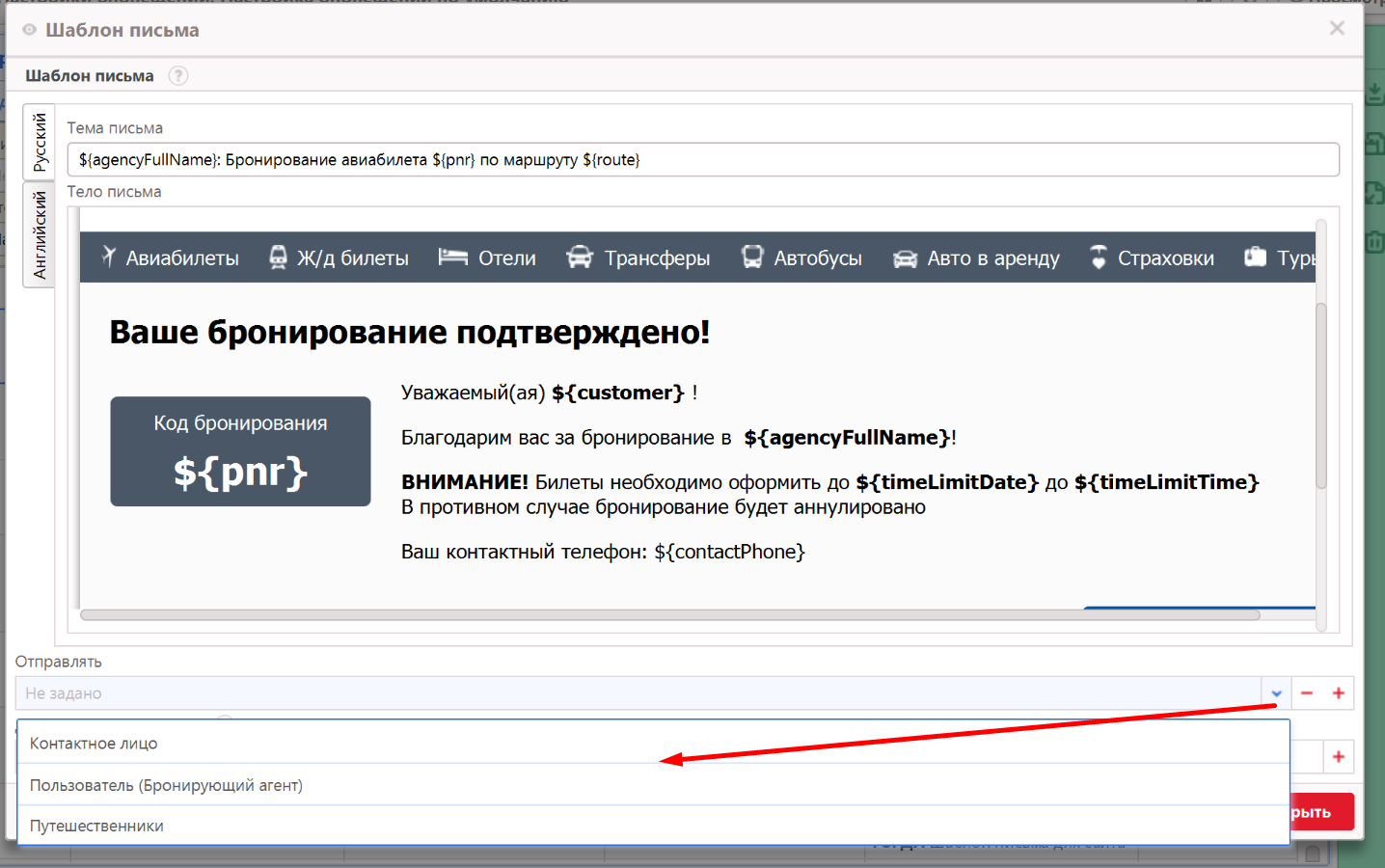
Task: Click the umbrella icon next to Страховки
Action: coord(1098,258)
